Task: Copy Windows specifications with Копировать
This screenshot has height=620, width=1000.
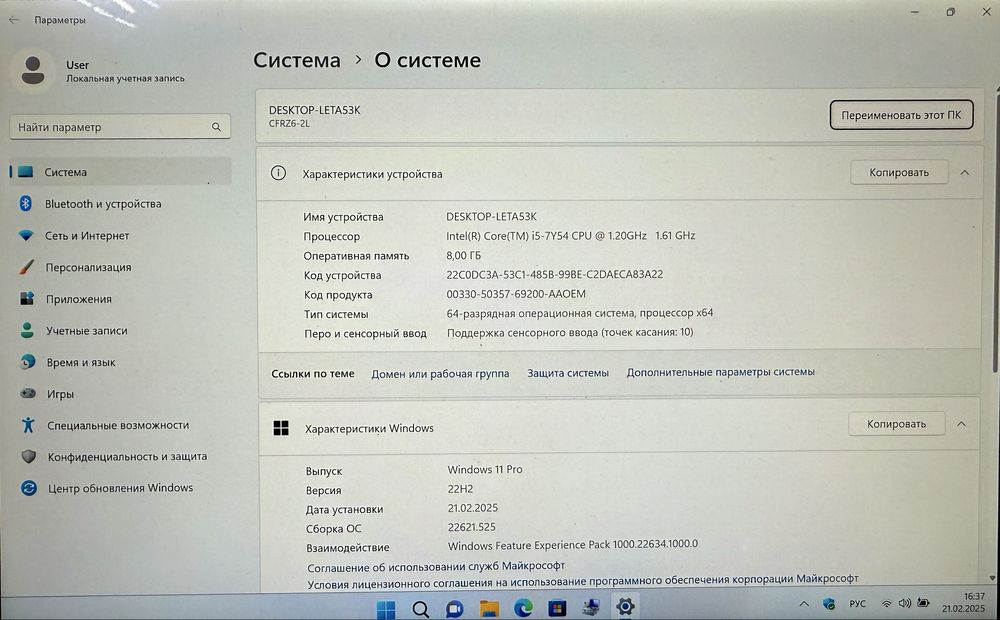Action: click(x=896, y=424)
